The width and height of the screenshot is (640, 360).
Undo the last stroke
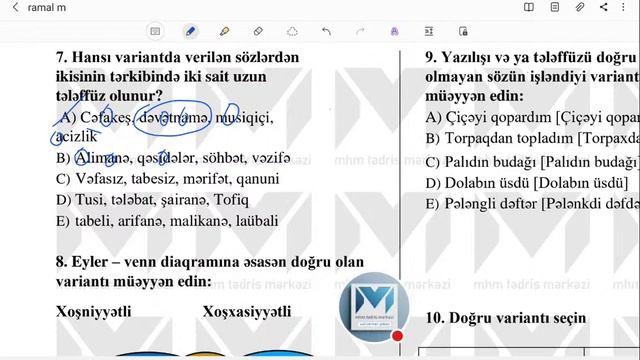pyautogui.click(x=326, y=31)
